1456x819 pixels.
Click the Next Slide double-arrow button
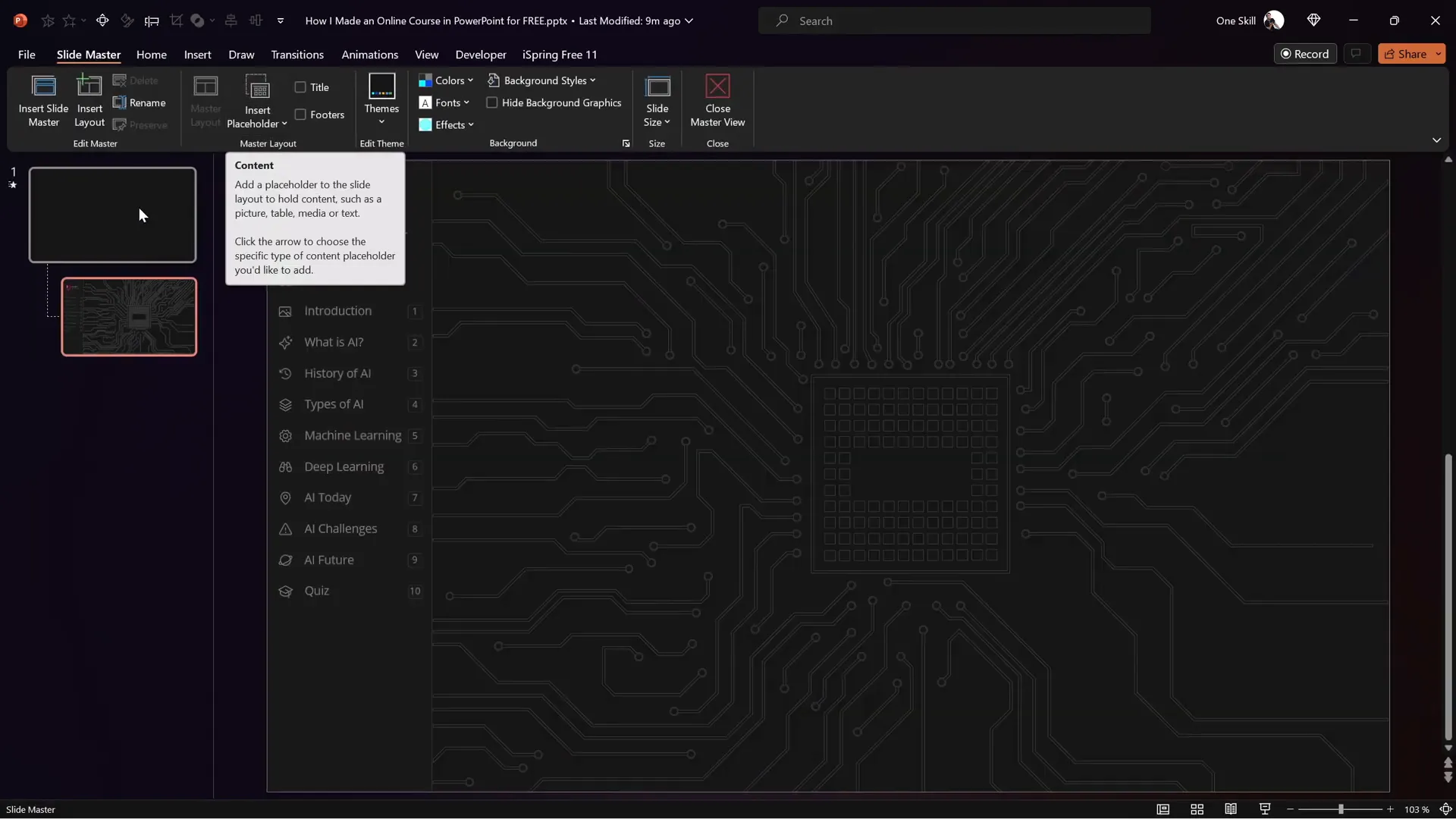click(x=1448, y=777)
